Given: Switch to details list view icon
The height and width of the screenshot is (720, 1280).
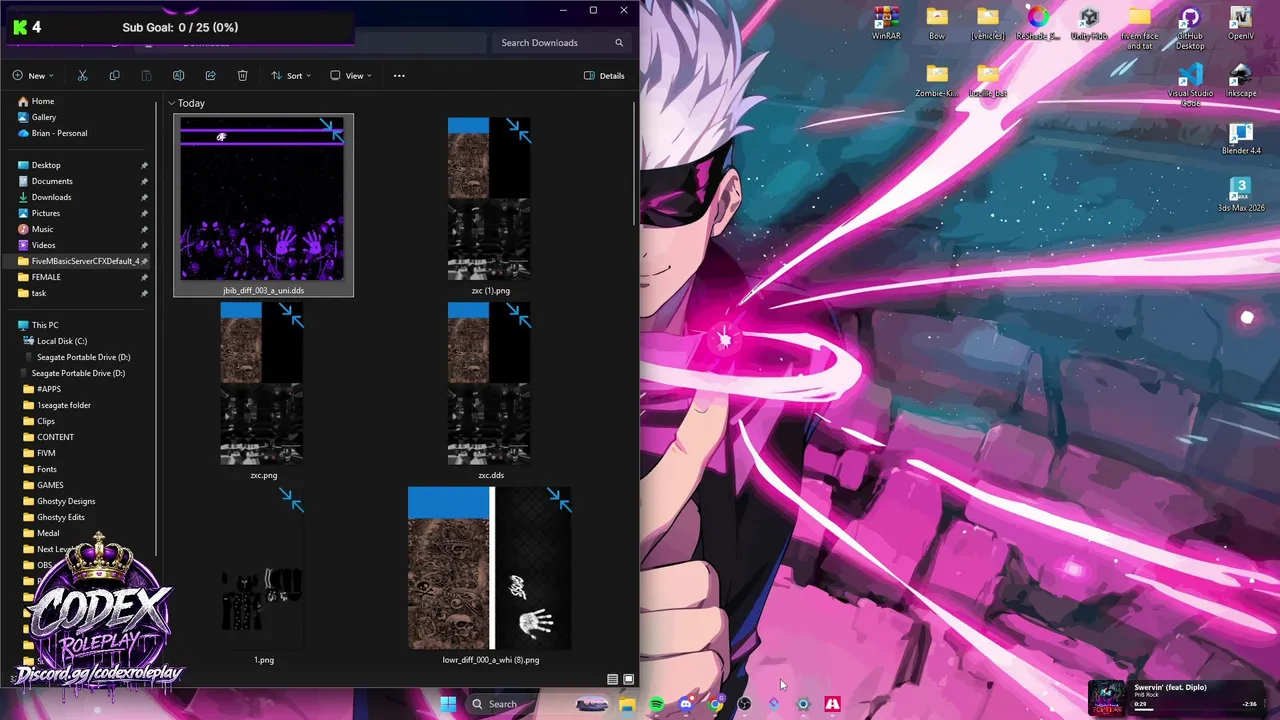Looking at the screenshot, I should (x=613, y=680).
